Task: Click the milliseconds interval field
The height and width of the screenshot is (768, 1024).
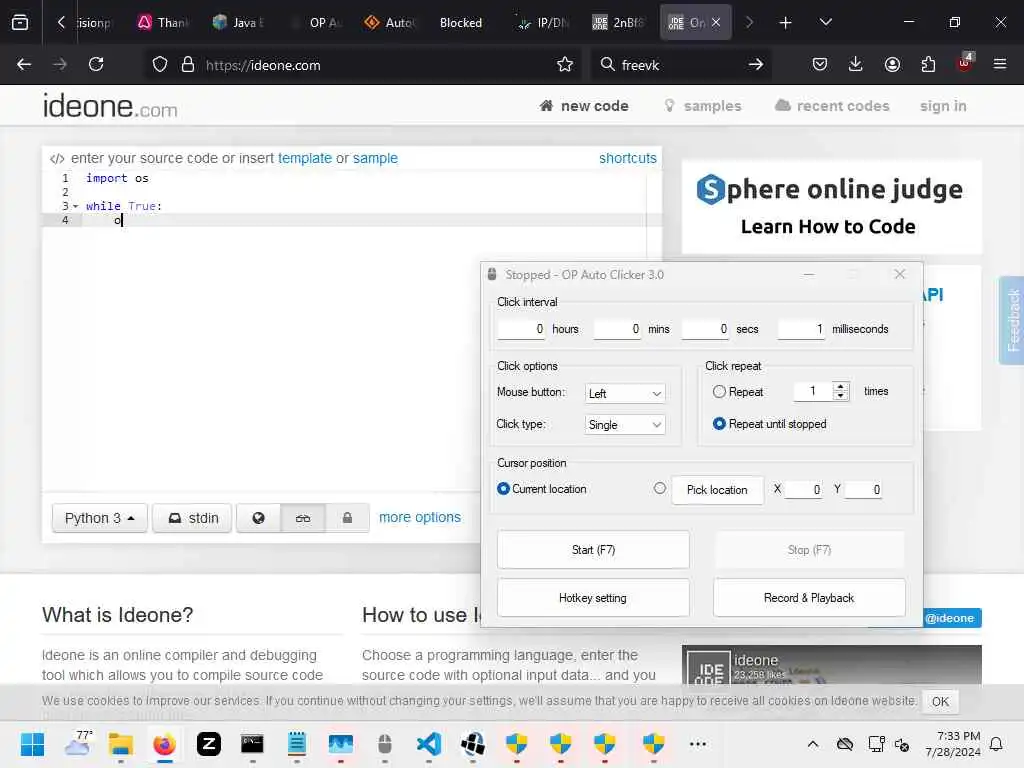Action: (802, 328)
